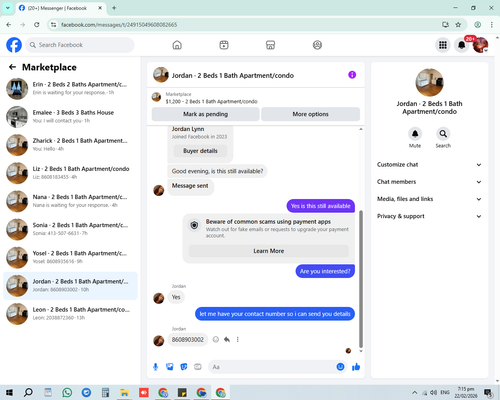The height and width of the screenshot is (400, 500).
Task: Open the account profile picture menu
Action: (480, 45)
